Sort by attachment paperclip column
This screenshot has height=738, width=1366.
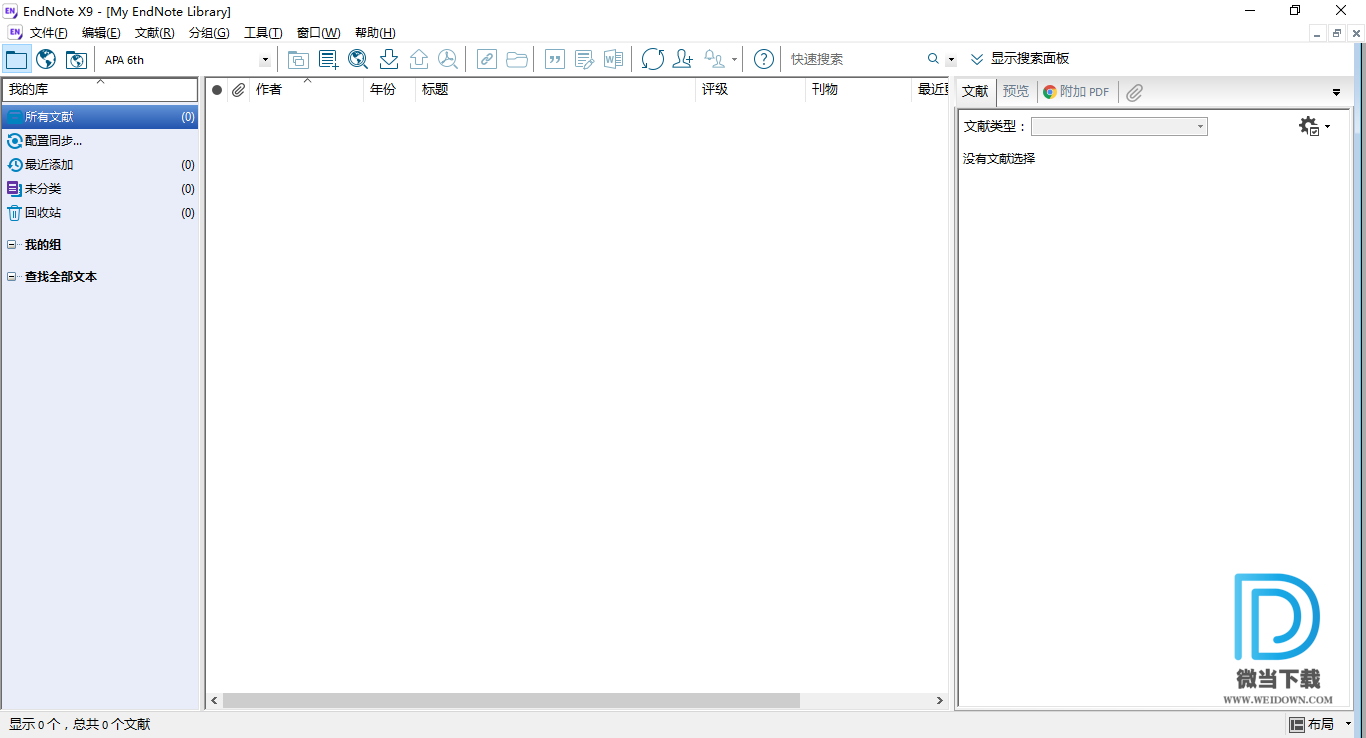238,90
